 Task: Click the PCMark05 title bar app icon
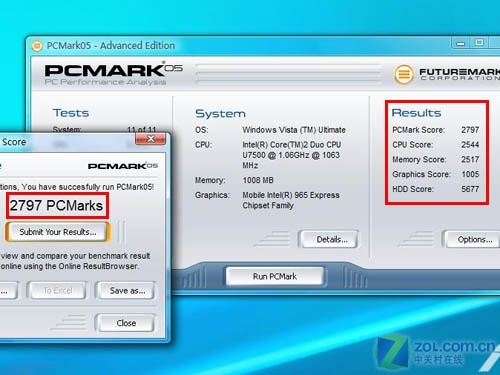tap(37, 46)
